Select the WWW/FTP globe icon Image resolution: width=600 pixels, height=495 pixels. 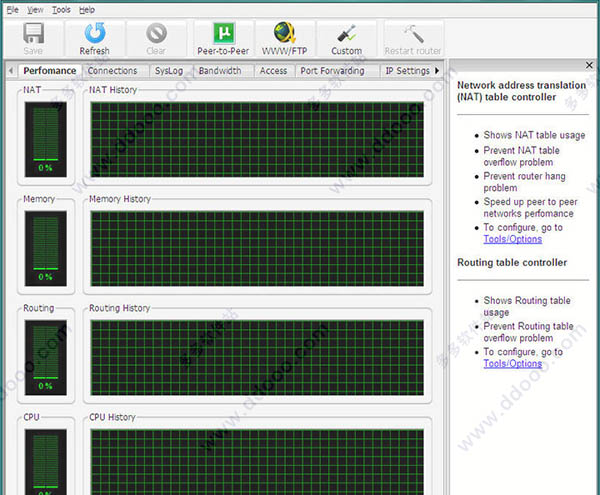click(284, 33)
